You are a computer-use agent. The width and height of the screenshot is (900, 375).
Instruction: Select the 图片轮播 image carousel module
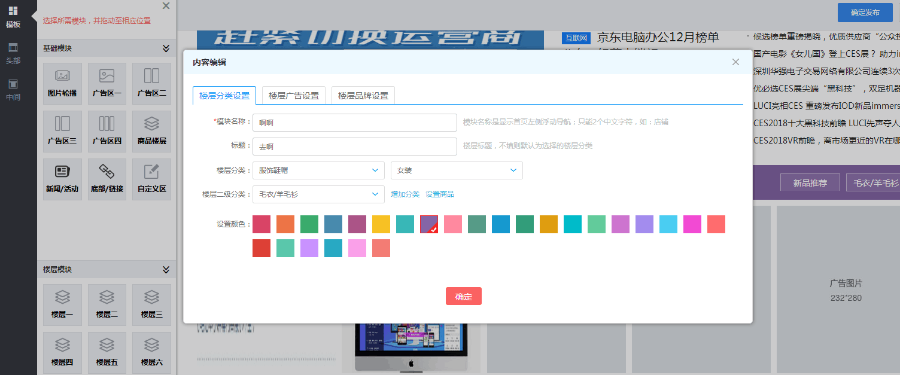(62, 83)
